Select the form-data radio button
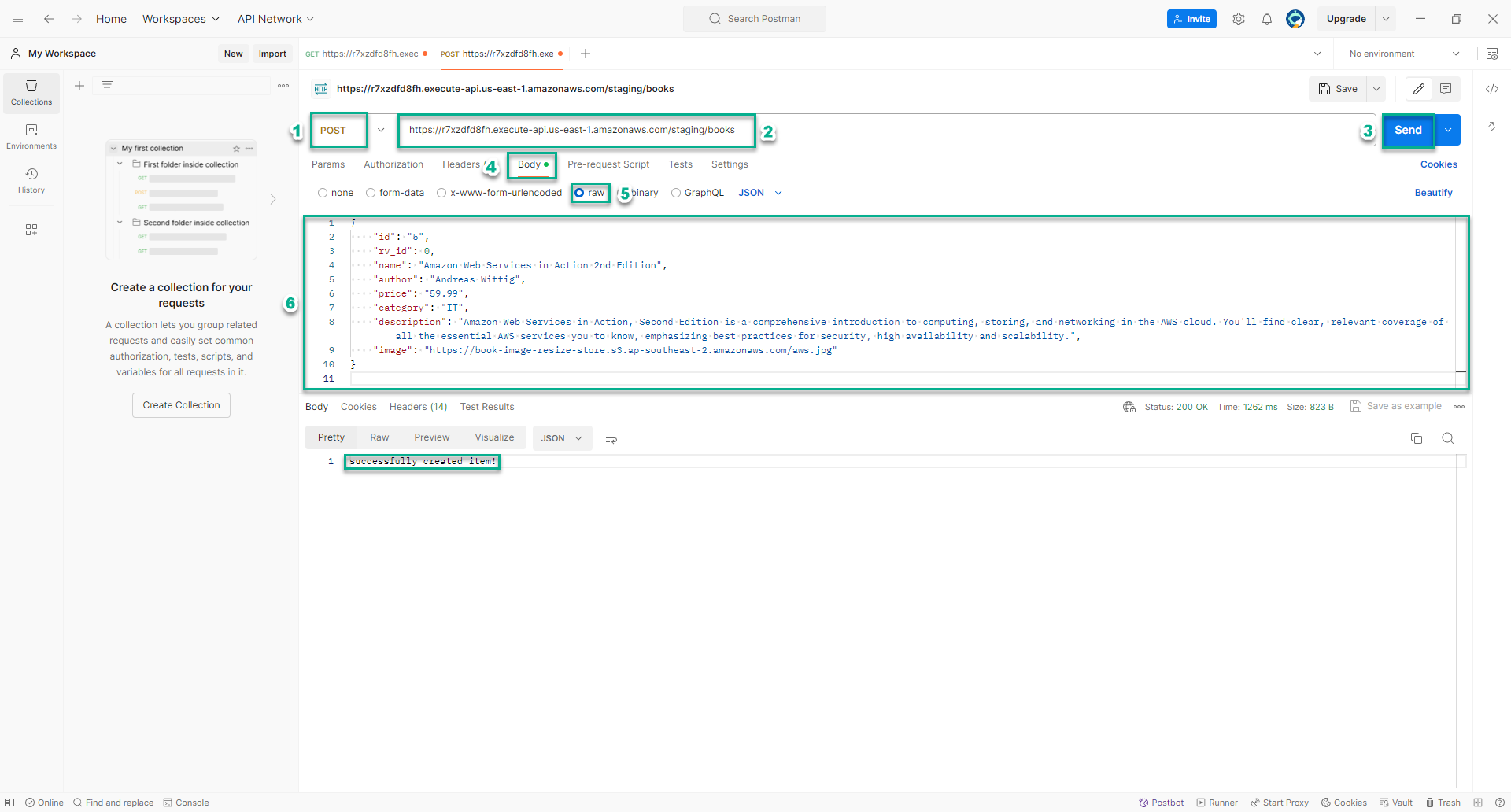The height and width of the screenshot is (812, 1511). 371,193
